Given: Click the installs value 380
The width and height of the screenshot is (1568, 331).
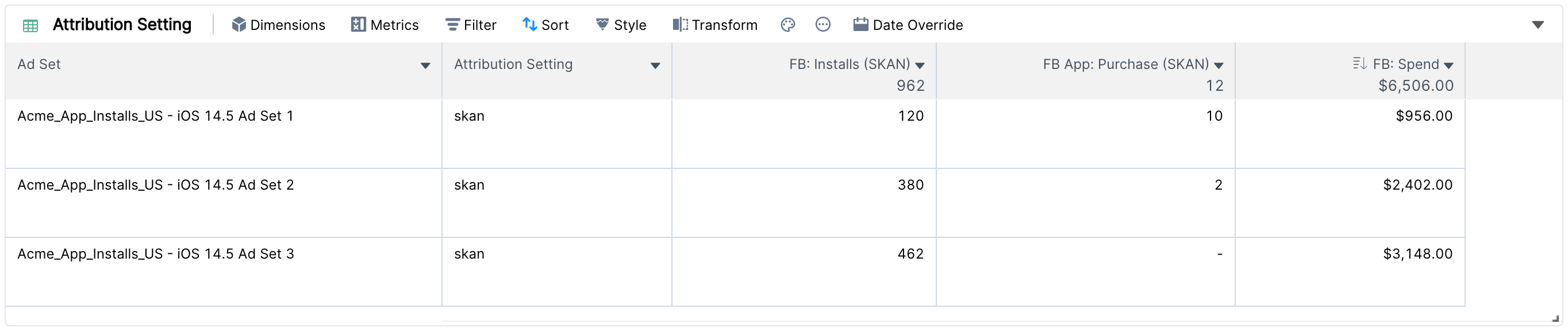Looking at the screenshot, I should point(910,185).
